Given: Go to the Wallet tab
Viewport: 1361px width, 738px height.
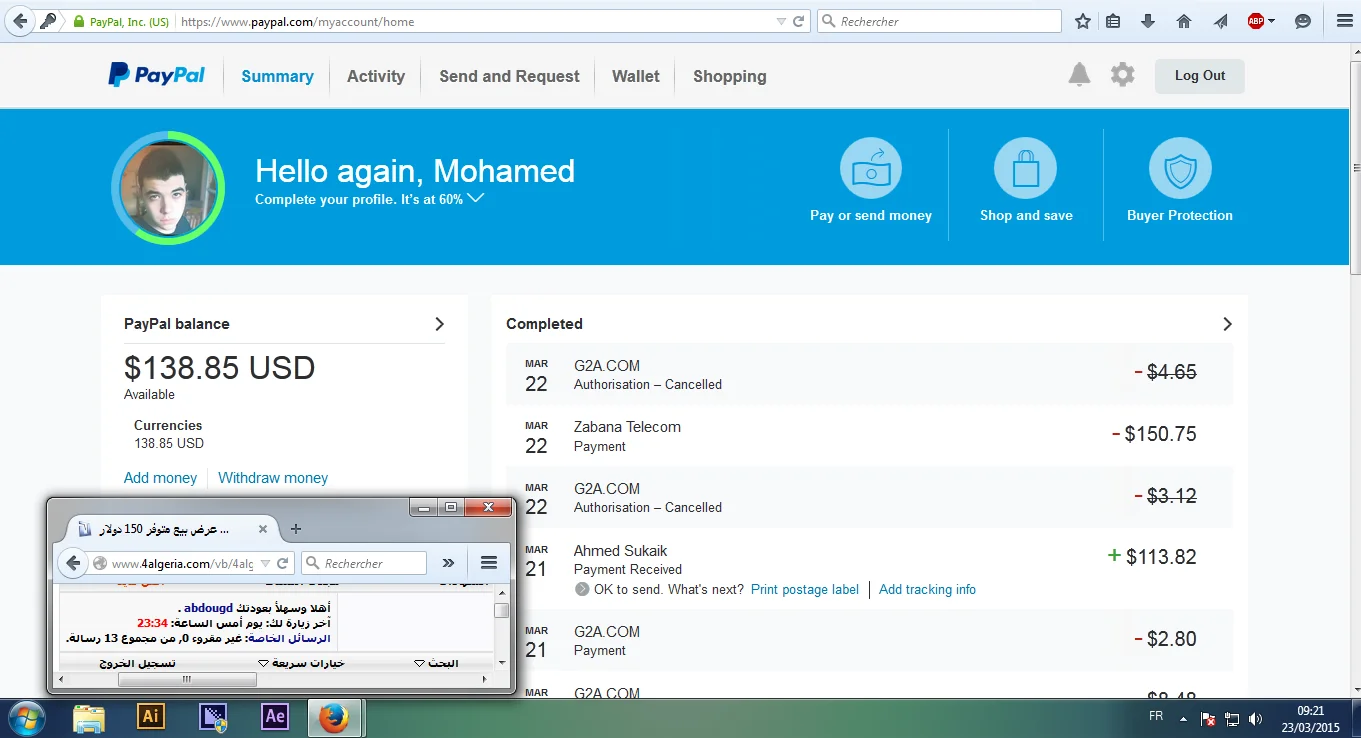Looking at the screenshot, I should 635,76.
